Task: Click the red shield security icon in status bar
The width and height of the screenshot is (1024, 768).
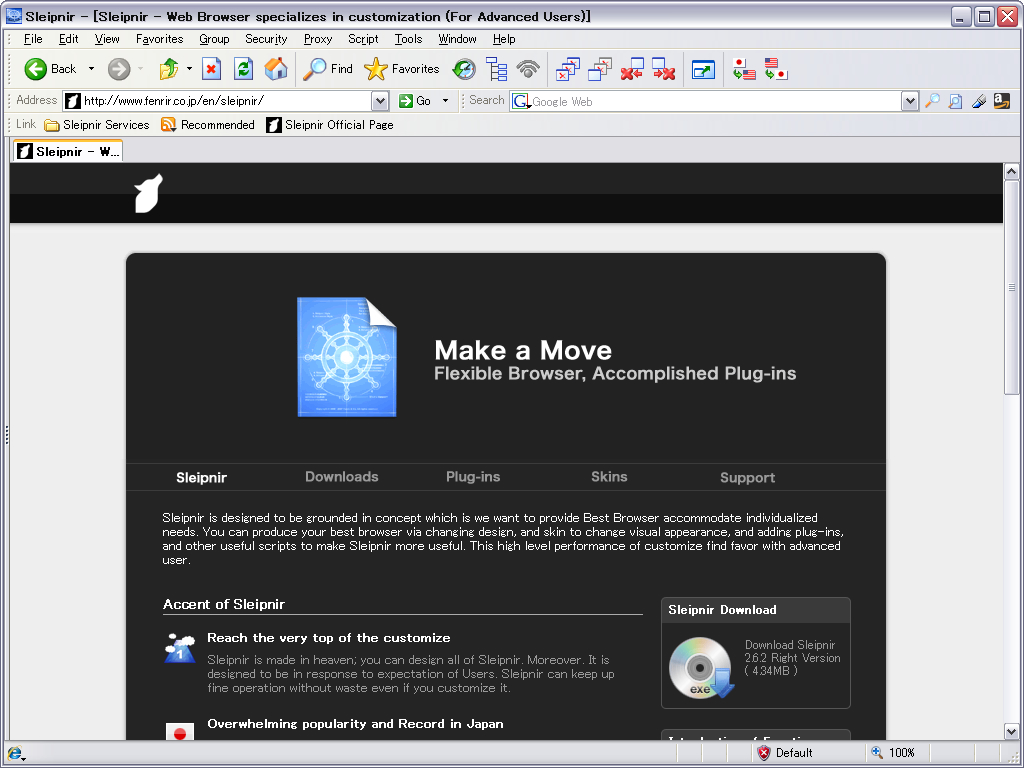Action: [x=763, y=753]
